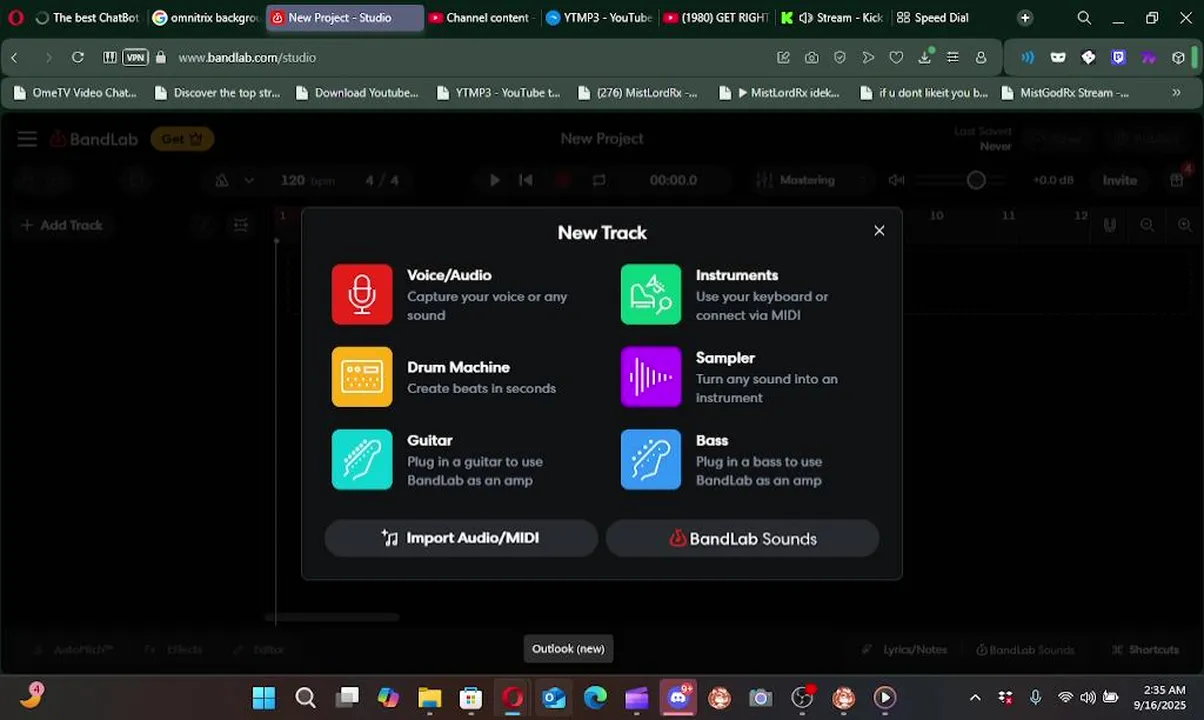Choose the green Instruments track icon

point(651,294)
